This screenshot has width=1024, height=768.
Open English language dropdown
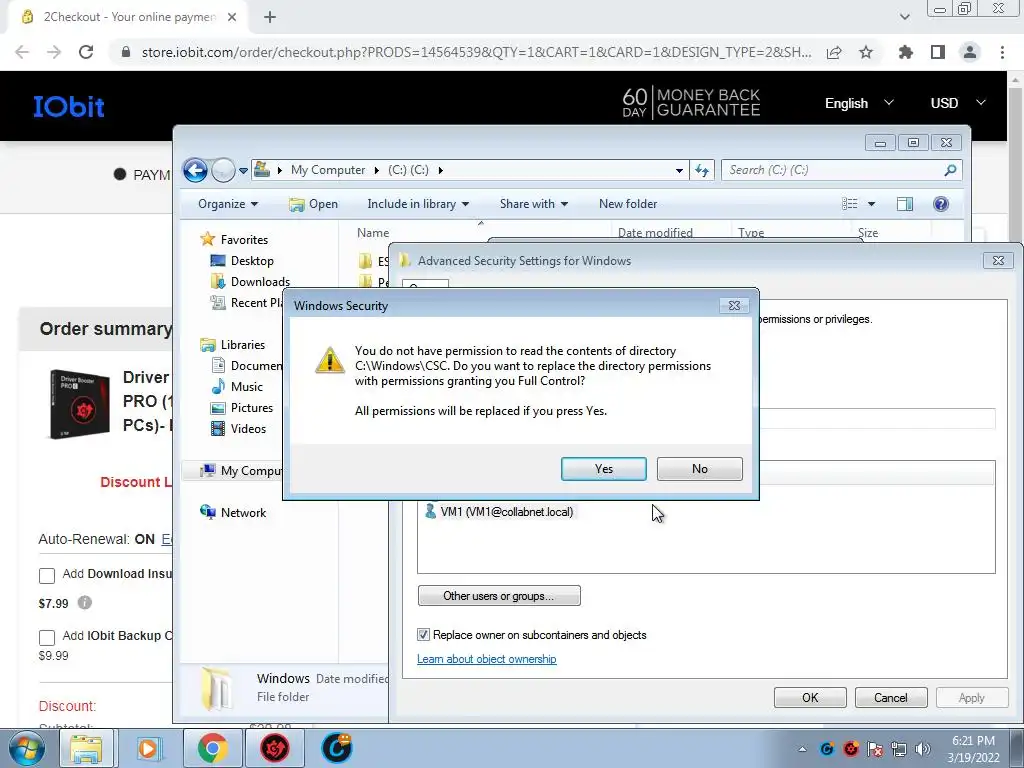pyautogui.click(x=859, y=103)
